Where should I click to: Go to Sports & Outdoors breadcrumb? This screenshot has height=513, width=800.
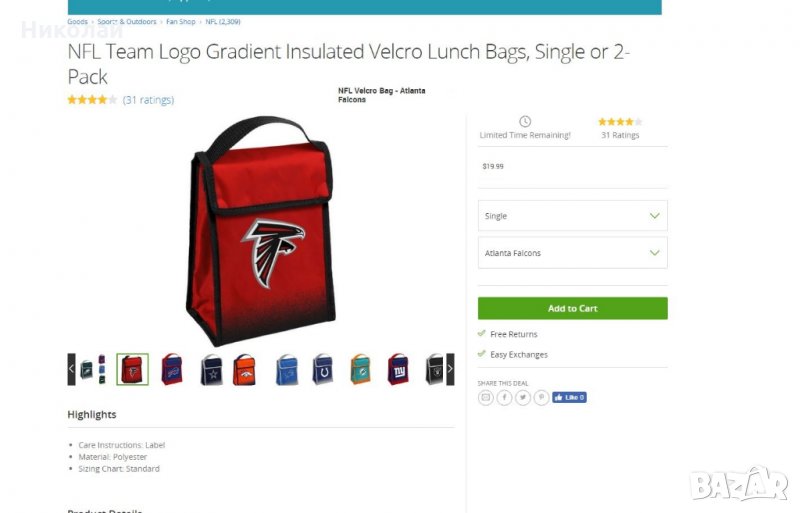point(127,21)
